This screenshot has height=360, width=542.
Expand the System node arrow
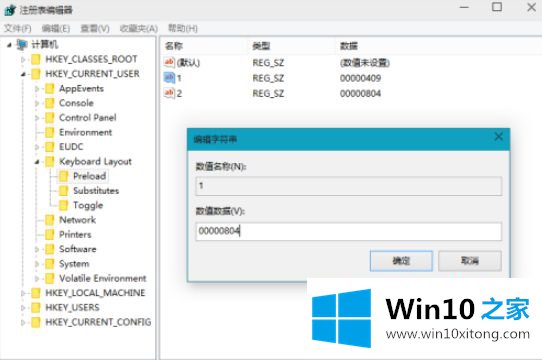[x=37, y=264]
